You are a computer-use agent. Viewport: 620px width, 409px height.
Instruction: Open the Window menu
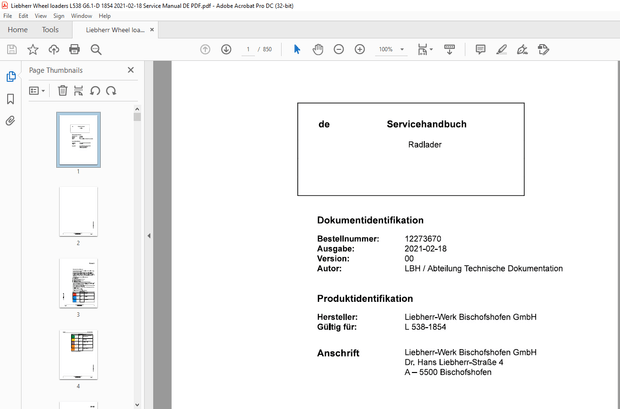click(x=81, y=16)
